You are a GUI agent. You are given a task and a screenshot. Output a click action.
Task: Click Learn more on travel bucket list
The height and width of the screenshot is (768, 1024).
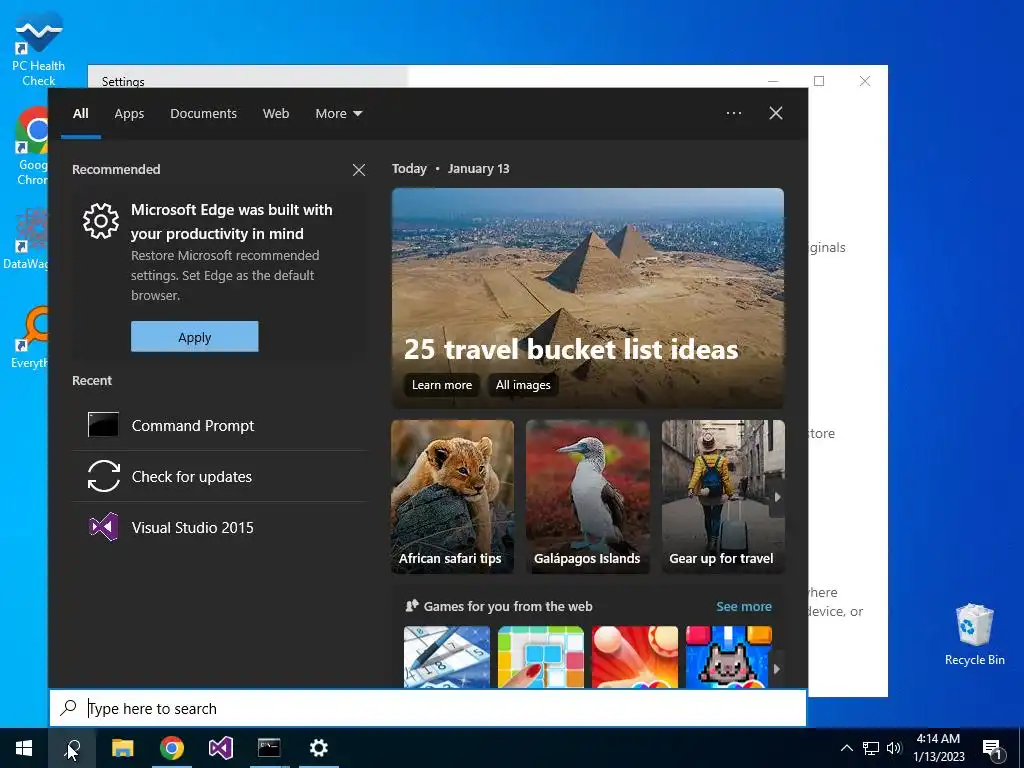click(x=441, y=385)
